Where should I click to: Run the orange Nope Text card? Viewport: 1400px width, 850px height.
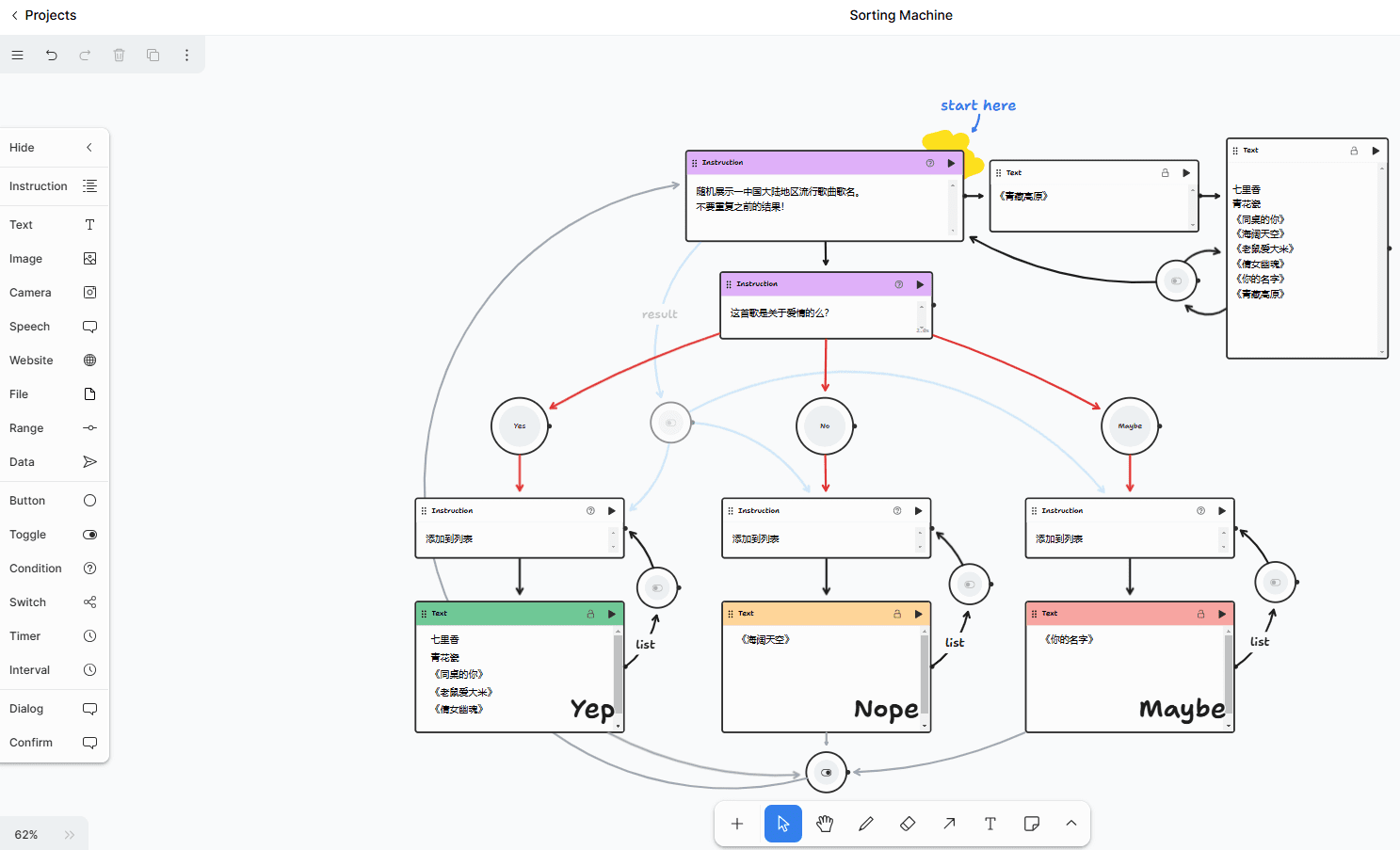(918, 614)
